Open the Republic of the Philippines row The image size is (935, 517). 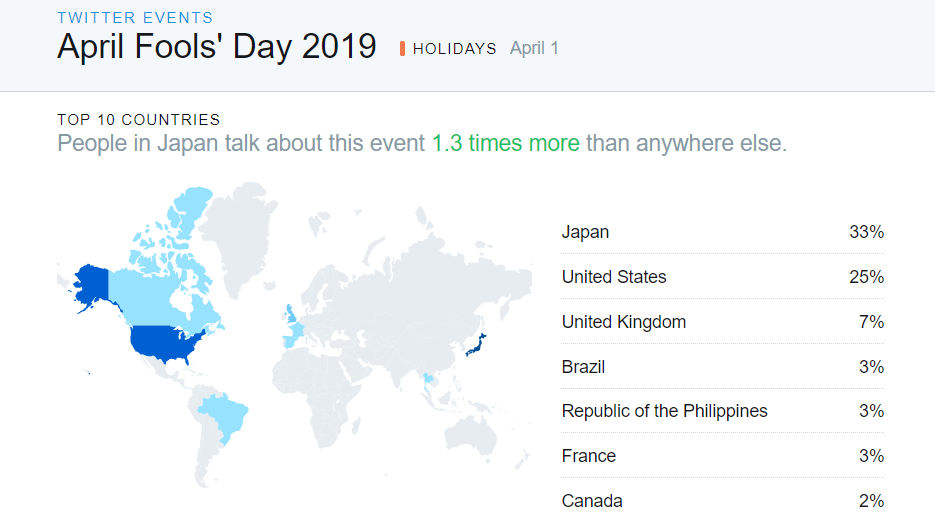point(723,411)
